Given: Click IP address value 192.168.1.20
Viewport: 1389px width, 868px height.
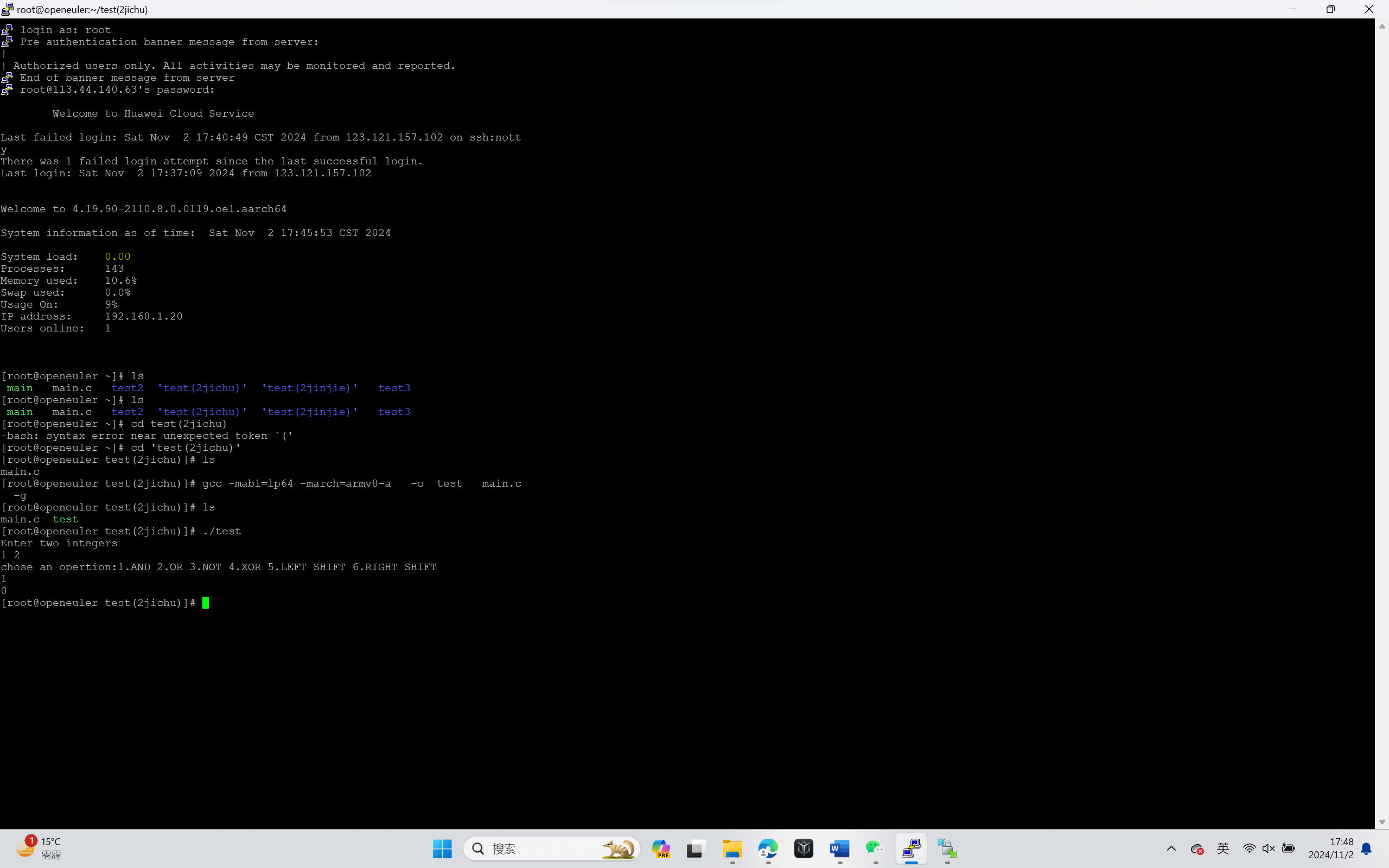Looking at the screenshot, I should click(x=143, y=316).
